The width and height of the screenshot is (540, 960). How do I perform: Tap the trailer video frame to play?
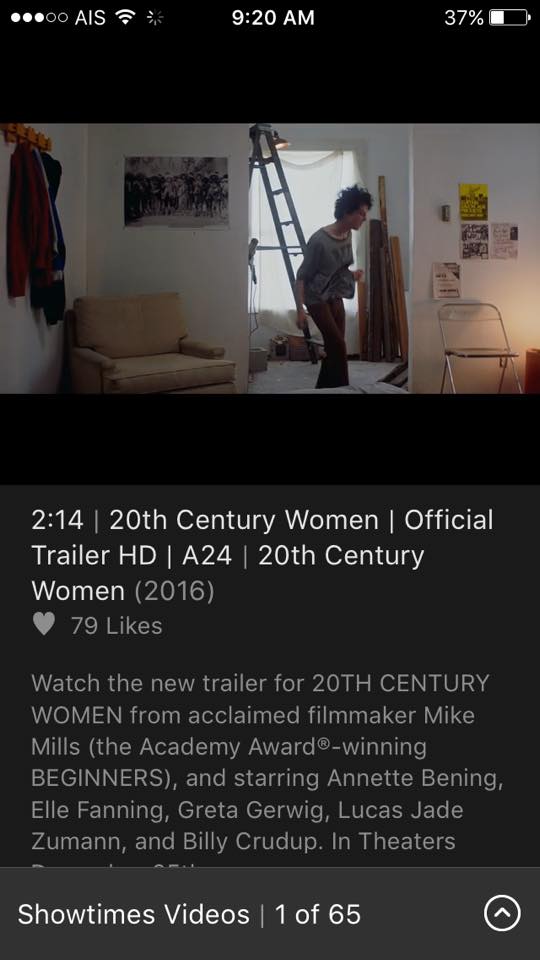(x=270, y=258)
